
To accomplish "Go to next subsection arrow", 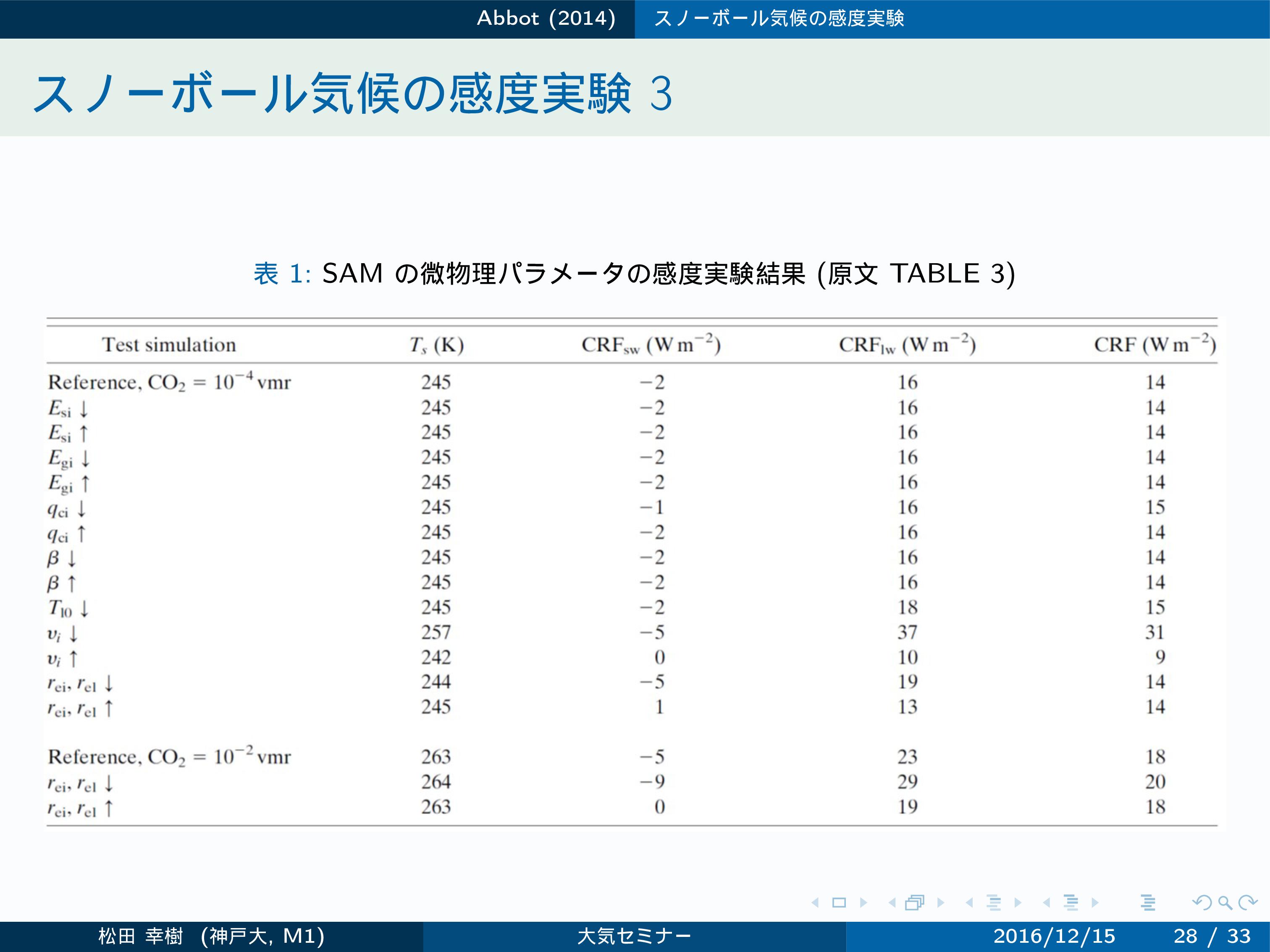I will coord(1017,902).
